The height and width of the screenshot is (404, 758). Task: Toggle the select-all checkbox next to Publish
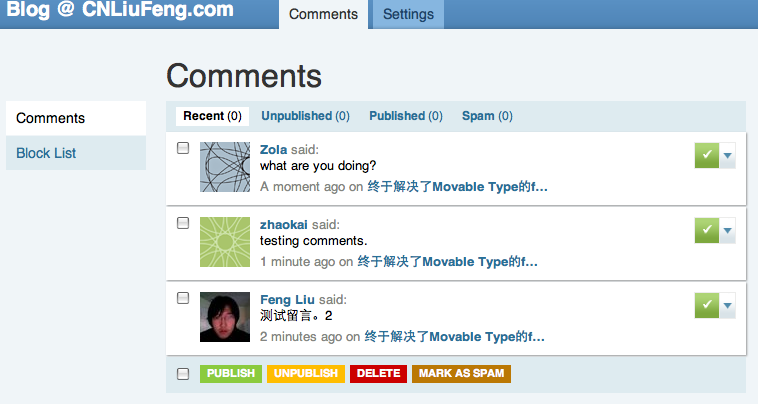(x=183, y=374)
